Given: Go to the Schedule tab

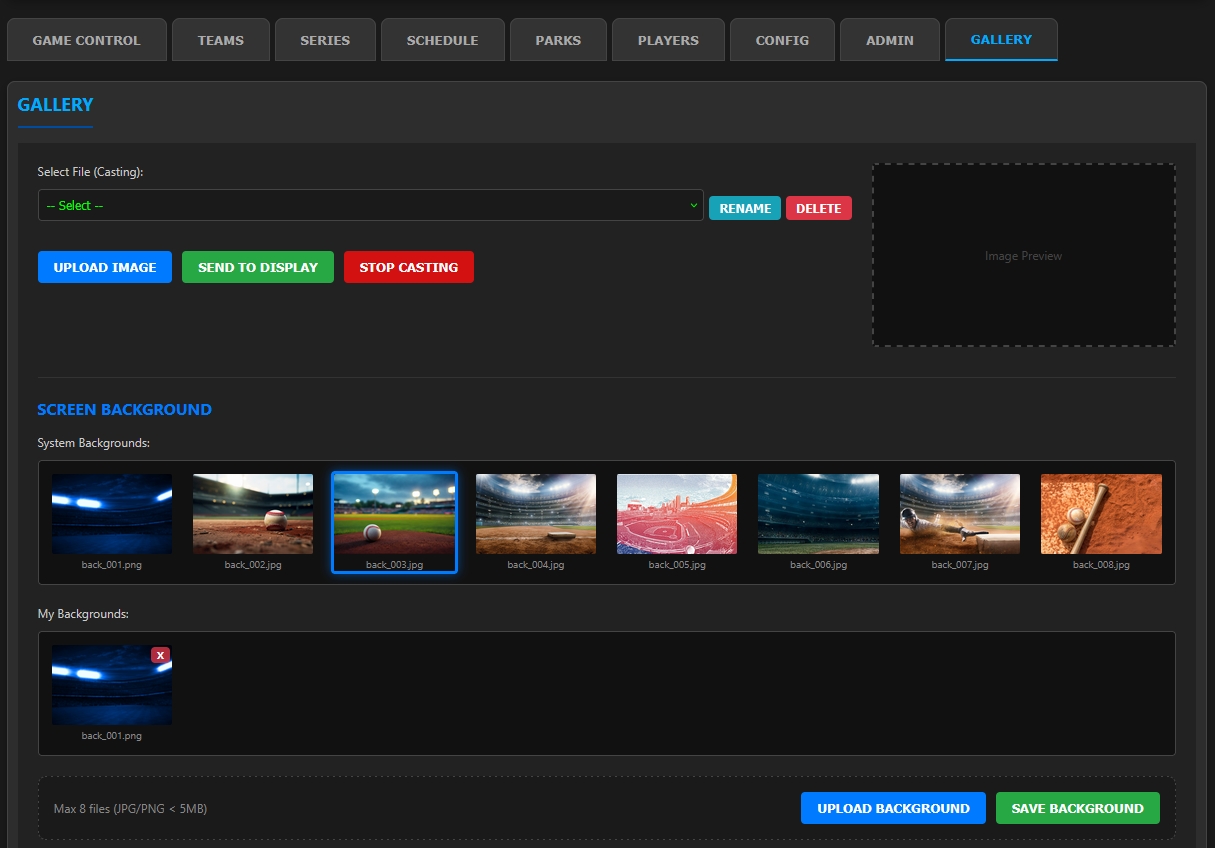Looking at the screenshot, I should [x=442, y=41].
